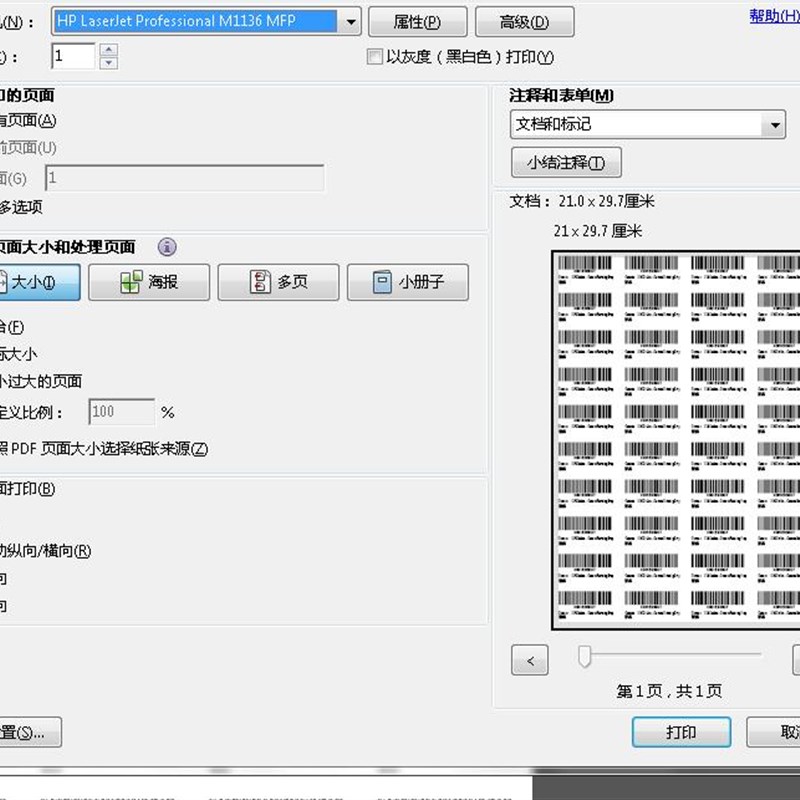The height and width of the screenshot is (800, 800).
Task: Click the 打印 print button
Action: tap(681, 732)
